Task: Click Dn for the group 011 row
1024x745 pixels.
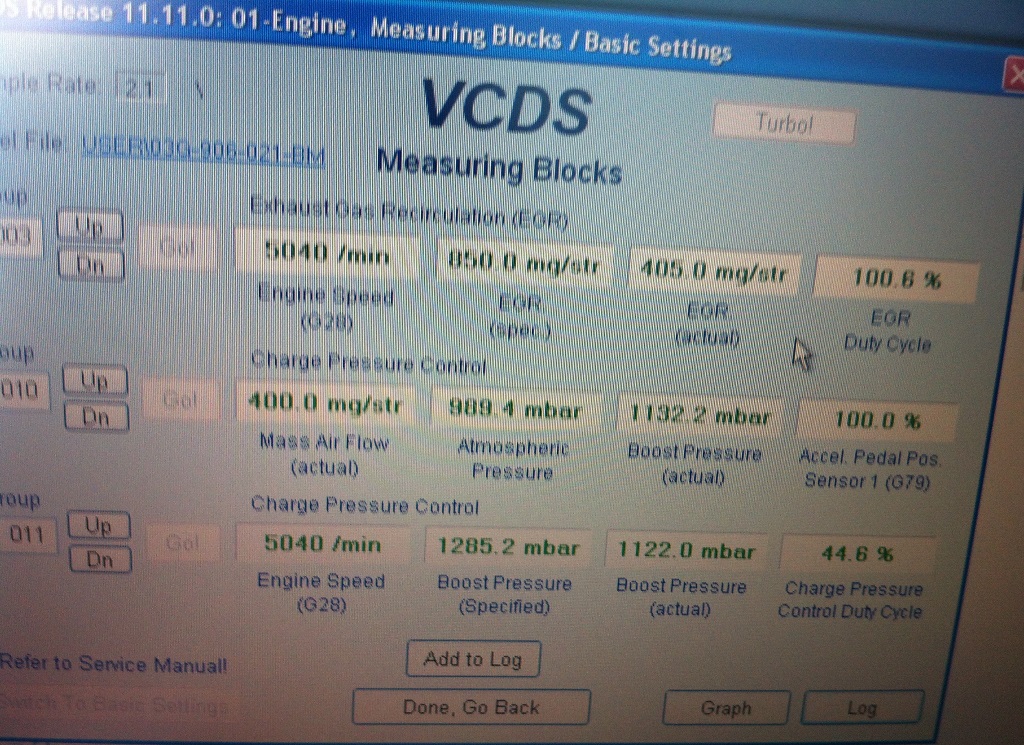Action: tap(101, 559)
